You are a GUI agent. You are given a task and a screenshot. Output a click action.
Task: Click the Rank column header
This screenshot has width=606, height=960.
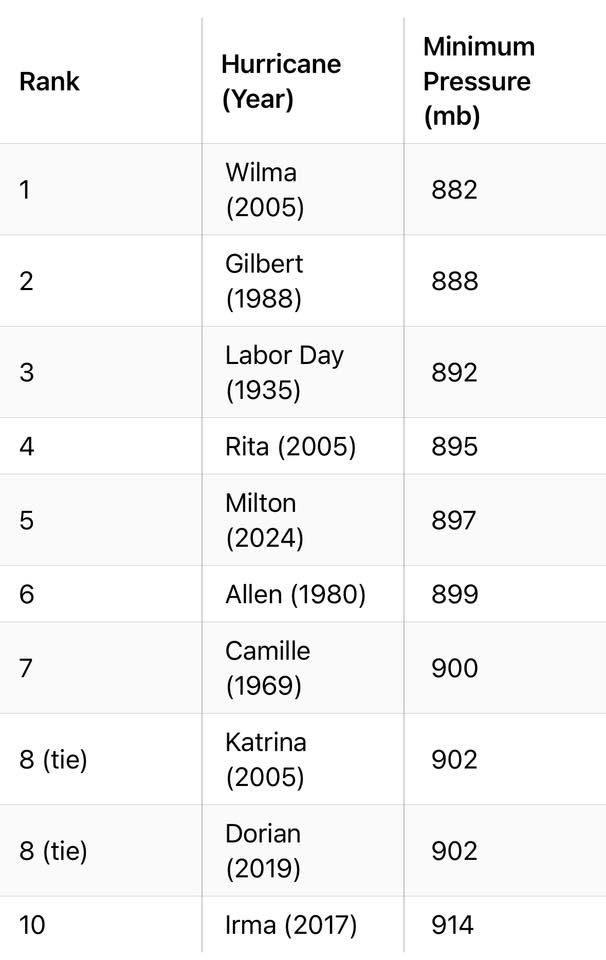[x=49, y=81]
